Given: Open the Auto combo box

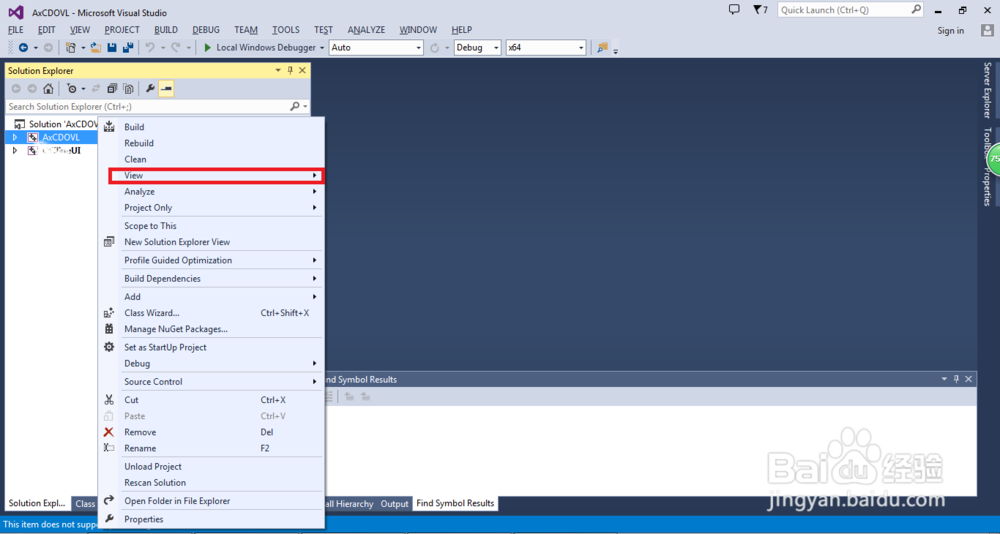Looking at the screenshot, I should (376, 48).
